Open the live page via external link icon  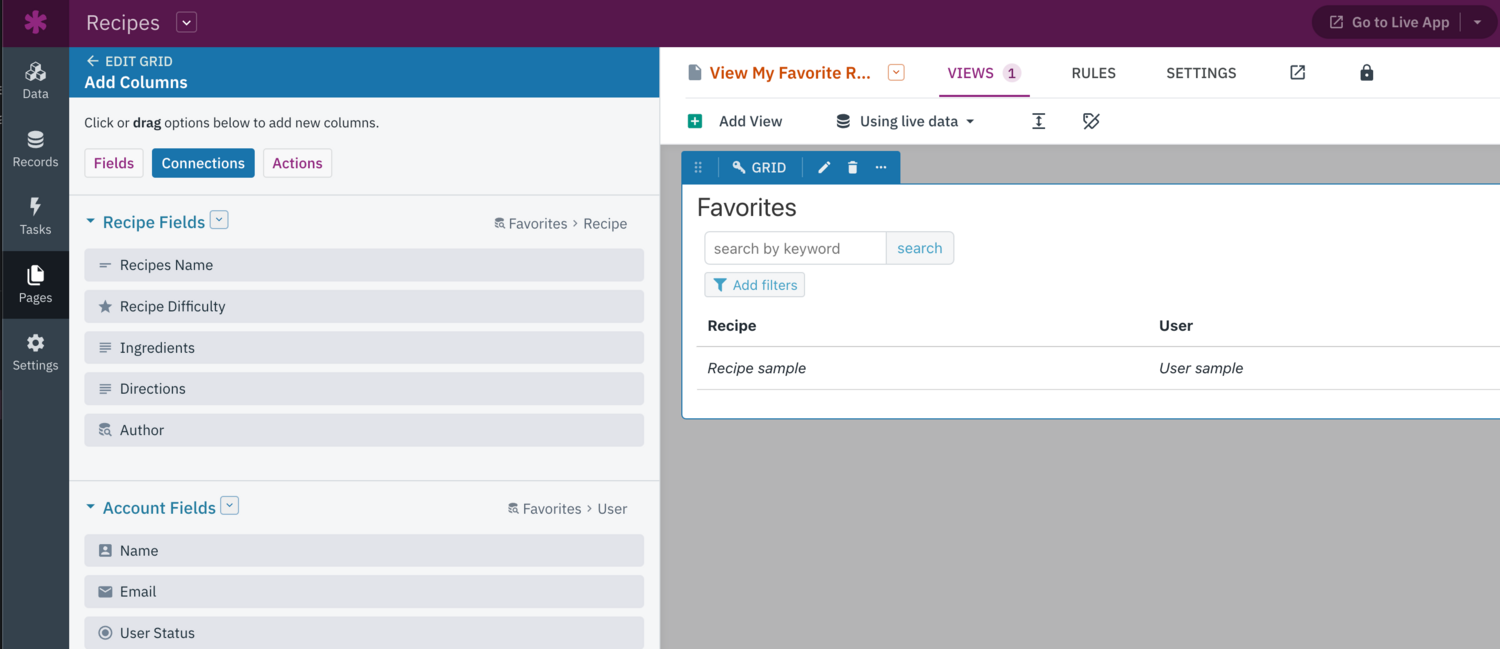(1297, 72)
